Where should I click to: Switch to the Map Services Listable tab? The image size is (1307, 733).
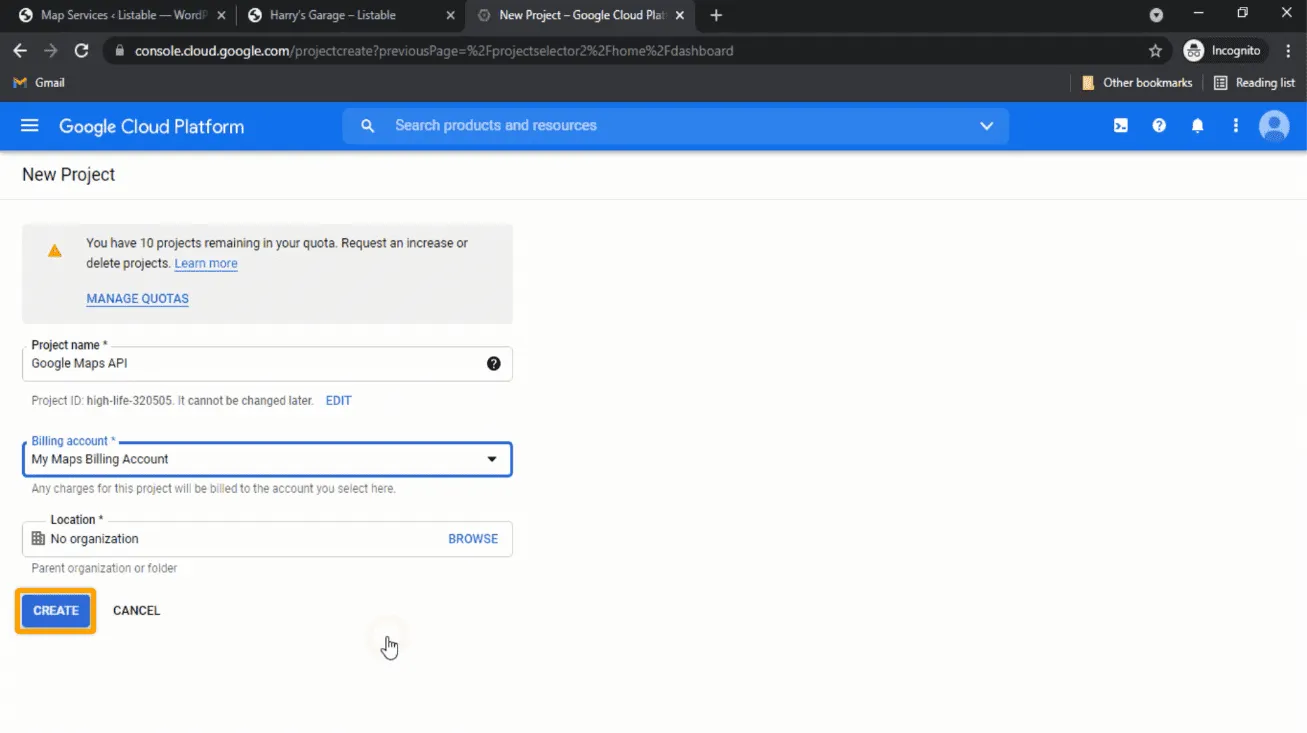[x=122, y=15]
